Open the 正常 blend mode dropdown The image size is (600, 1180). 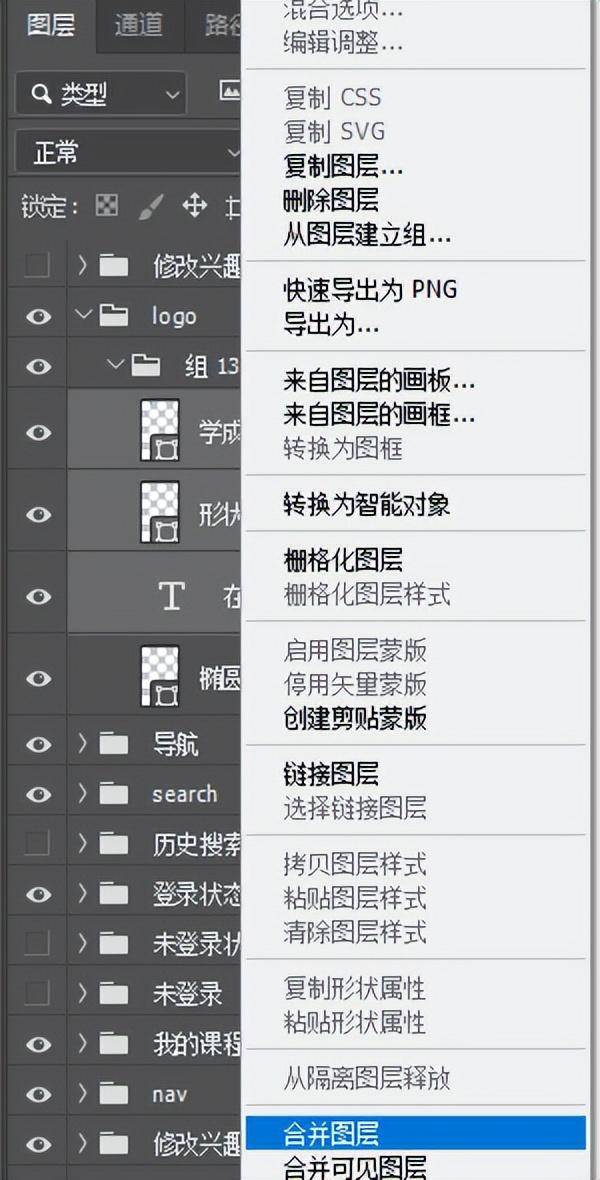[x=128, y=154]
